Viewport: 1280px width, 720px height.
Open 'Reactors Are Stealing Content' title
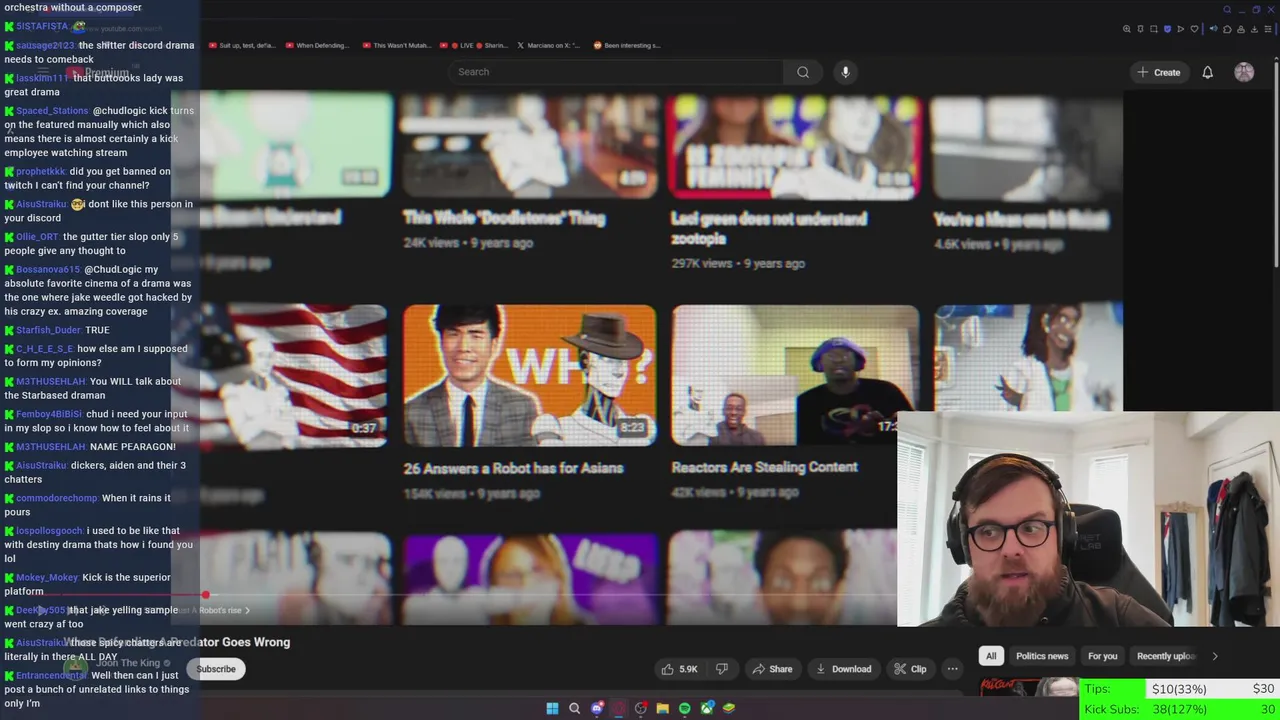[764, 467]
